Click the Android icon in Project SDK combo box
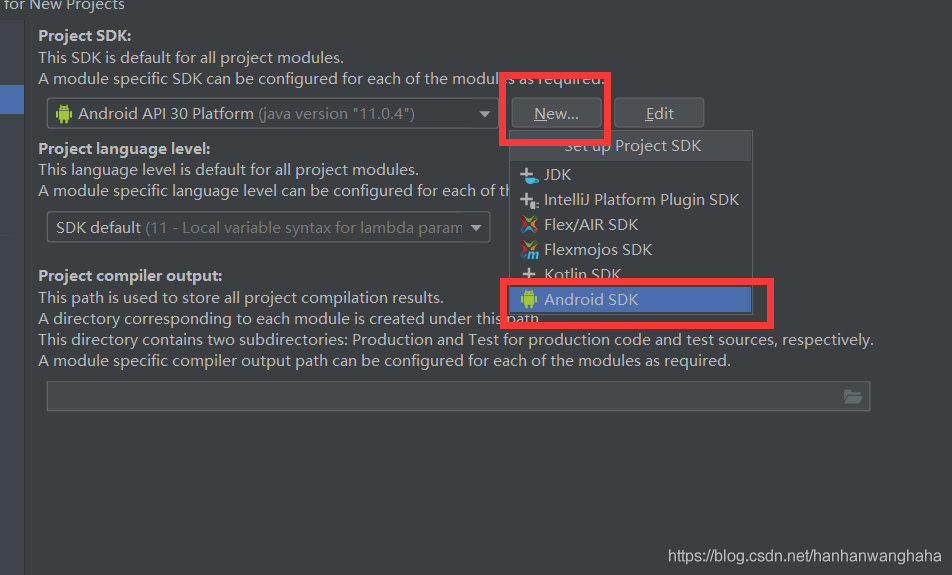Image resolution: width=952 pixels, height=575 pixels. [x=64, y=114]
